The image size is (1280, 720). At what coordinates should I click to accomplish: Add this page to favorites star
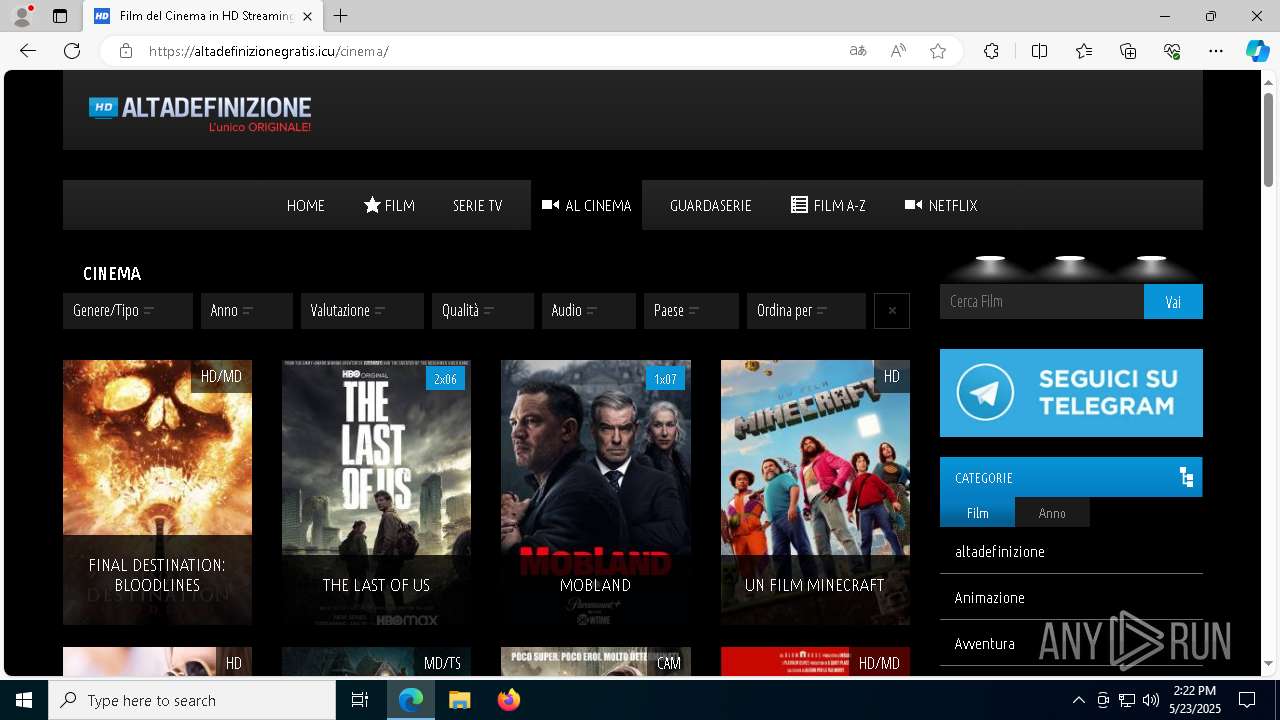[x=938, y=51]
